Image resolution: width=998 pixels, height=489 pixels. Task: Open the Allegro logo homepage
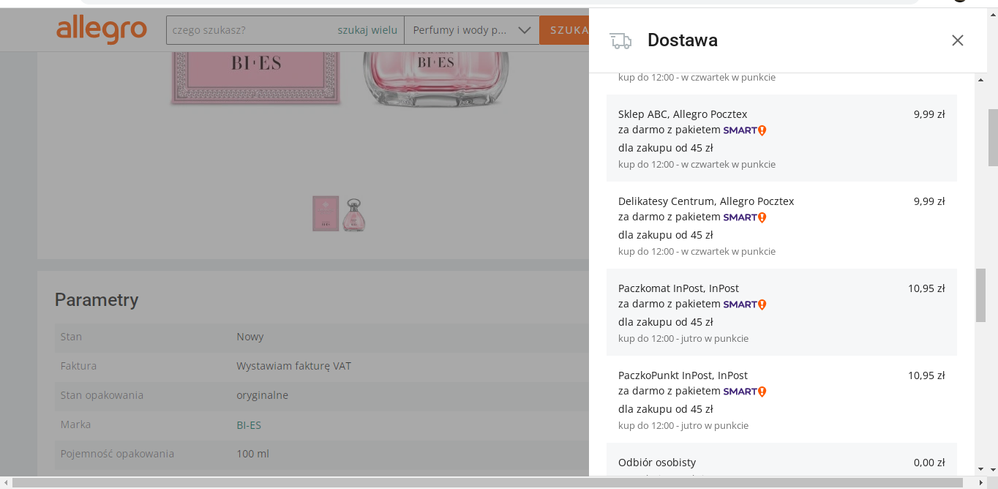pyautogui.click(x=102, y=30)
